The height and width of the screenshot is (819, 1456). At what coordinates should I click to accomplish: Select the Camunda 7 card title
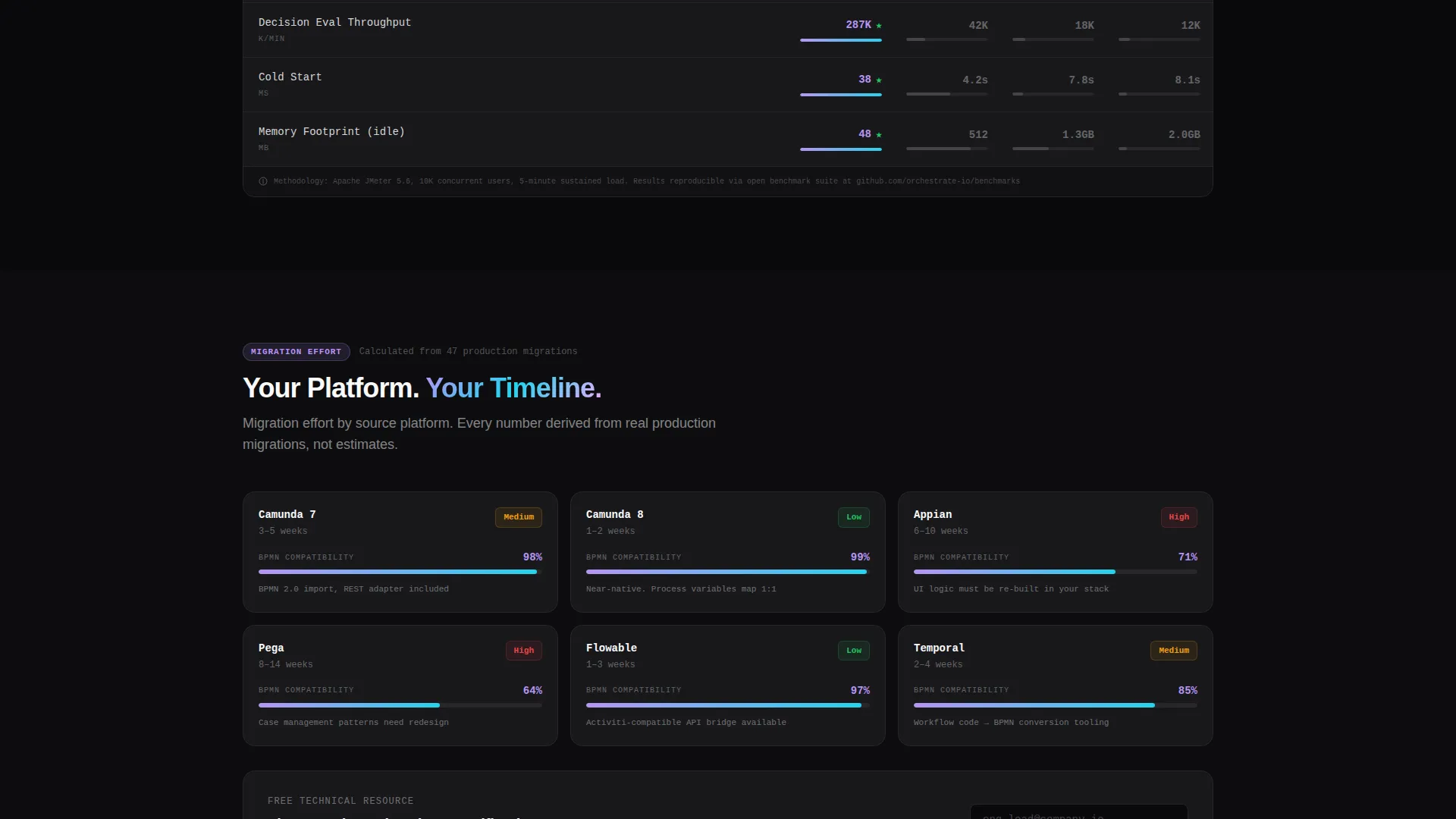point(287,515)
